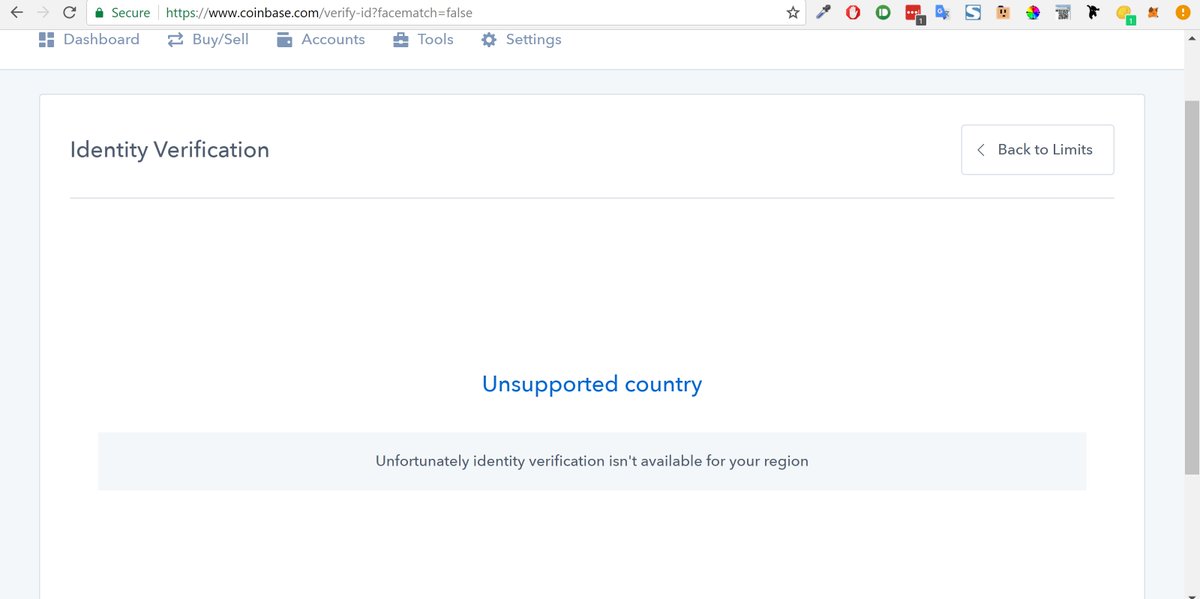Click the Unsupported country heading
The width and height of the screenshot is (1200, 599).
(x=592, y=384)
